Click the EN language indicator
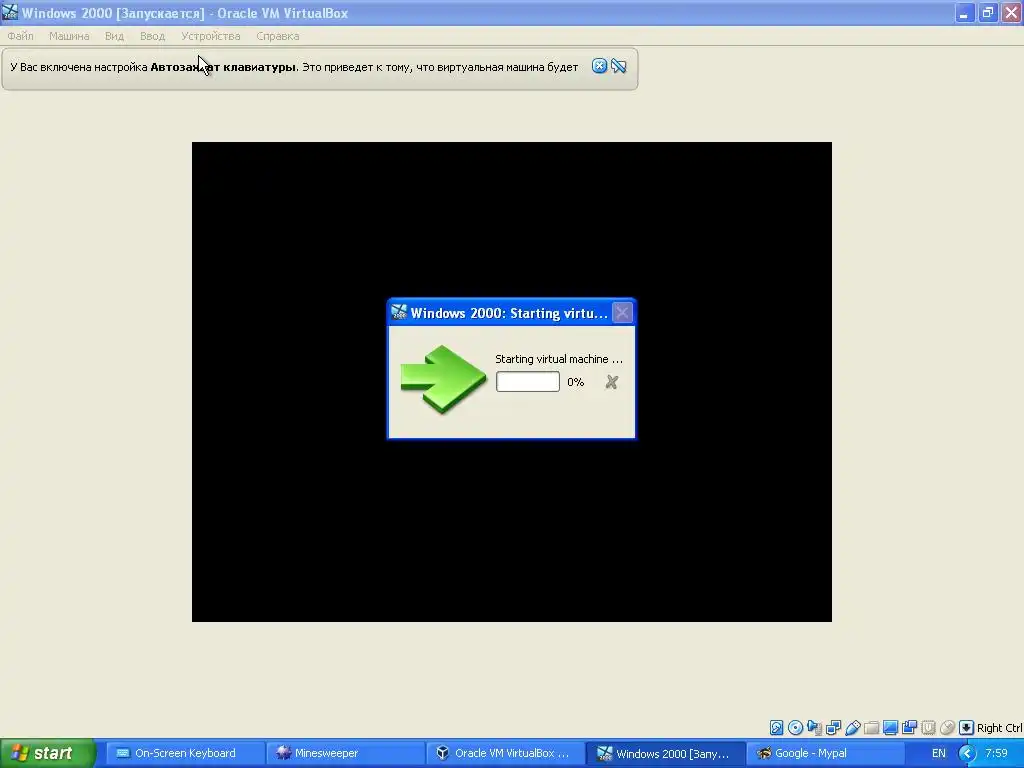The width and height of the screenshot is (1024, 768). click(938, 753)
